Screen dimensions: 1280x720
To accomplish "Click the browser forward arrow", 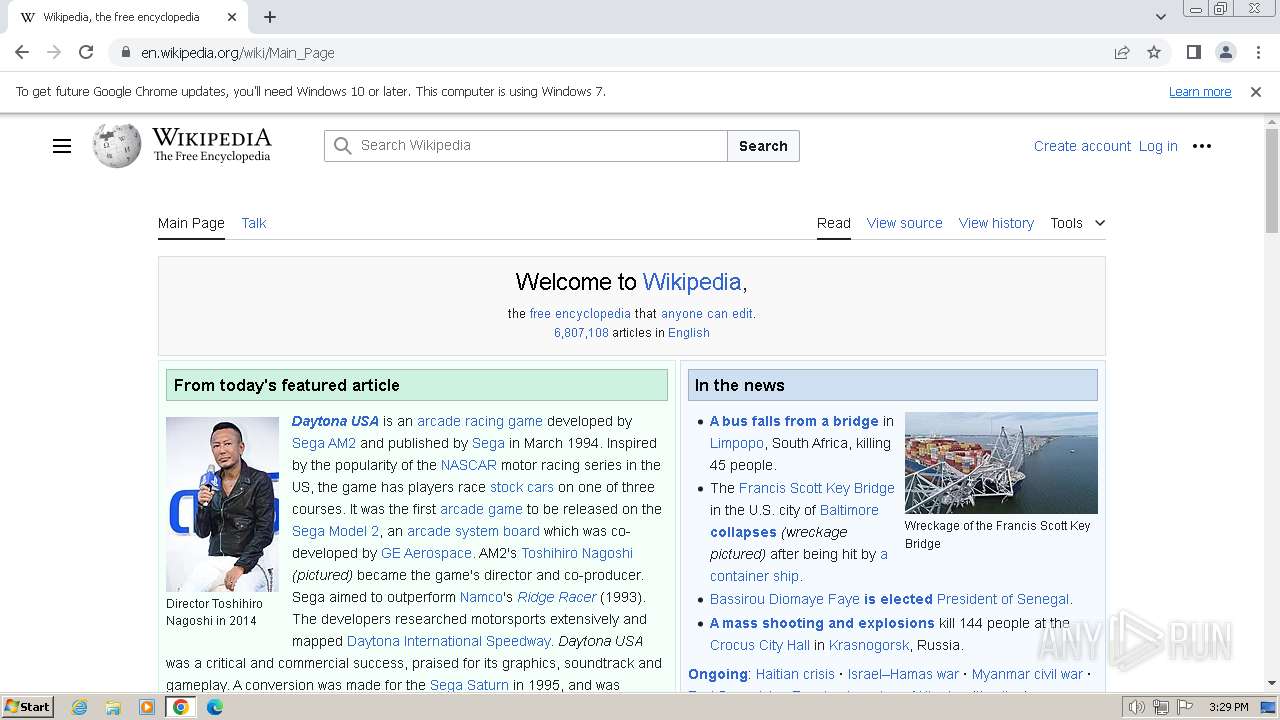I will click(54, 52).
